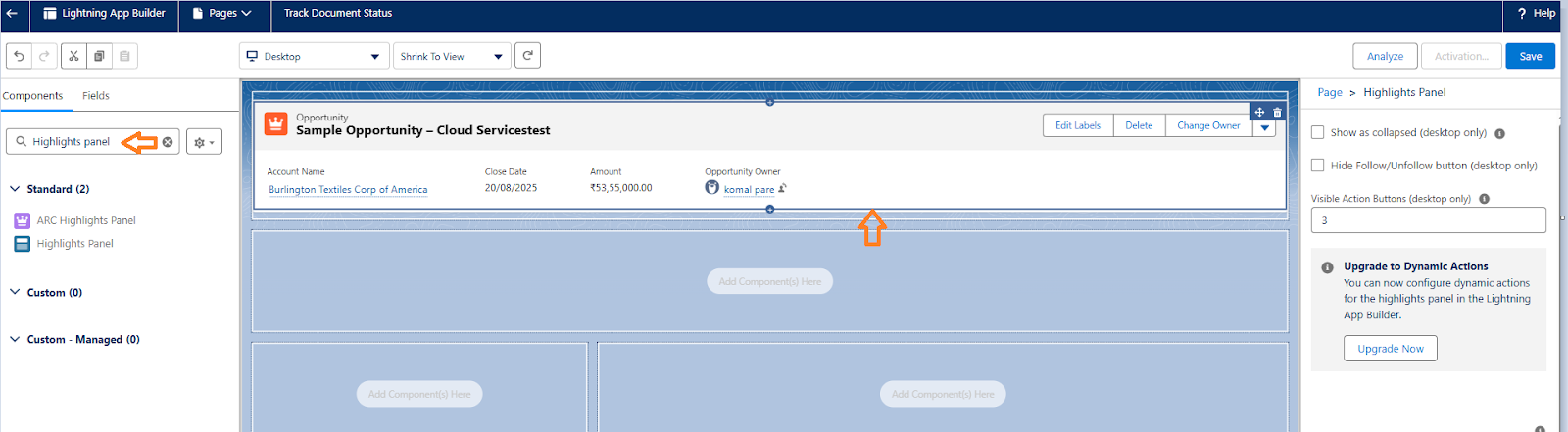Click the Refresh canvas icon
Viewport: 1568px width, 432px height.
pyautogui.click(x=527, y=56)
